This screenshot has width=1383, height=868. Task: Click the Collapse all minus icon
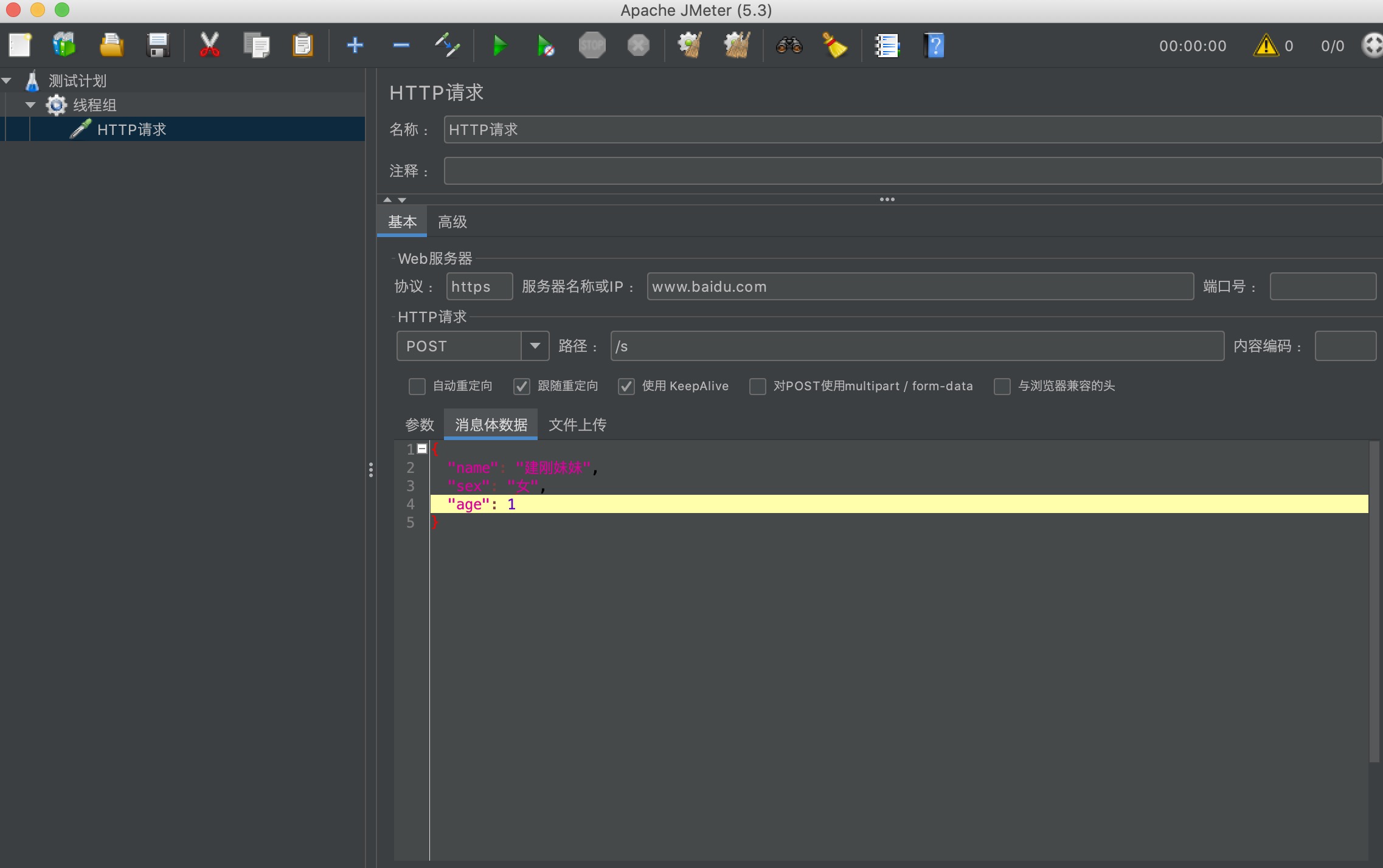pyautogui.click(x=401, y=46)
